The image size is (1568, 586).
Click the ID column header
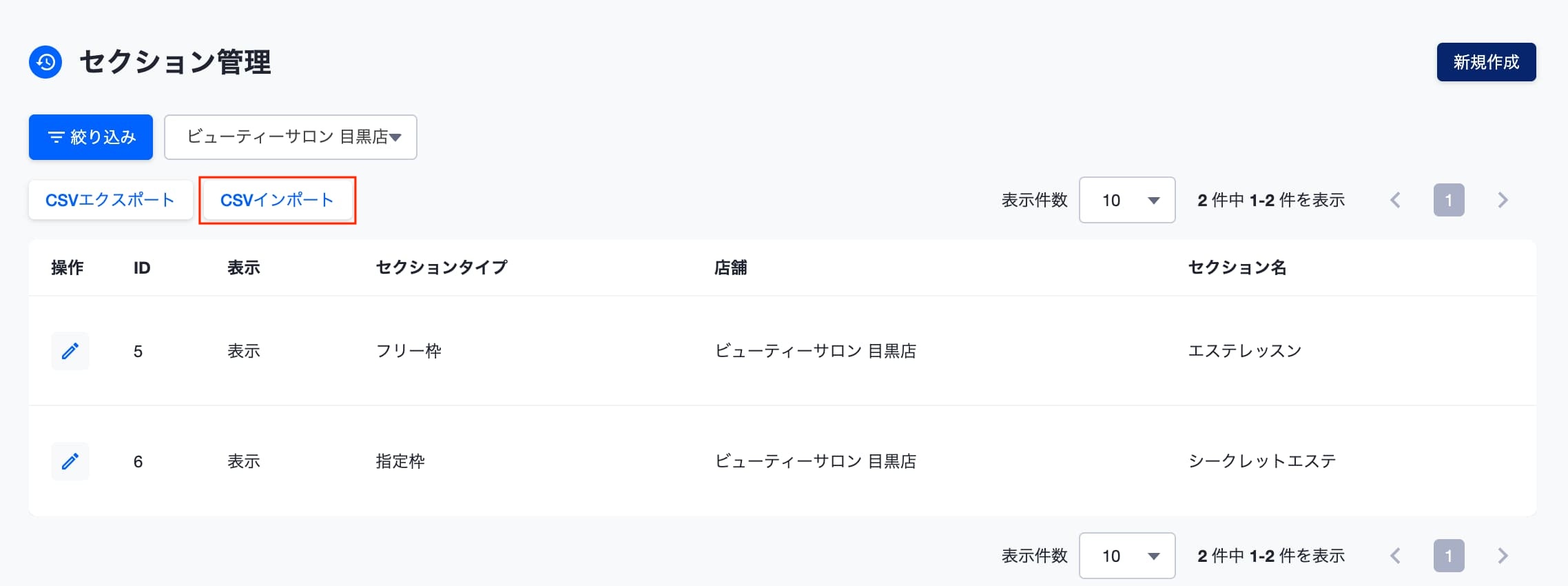pyautogui.click(x=142, y=267)
